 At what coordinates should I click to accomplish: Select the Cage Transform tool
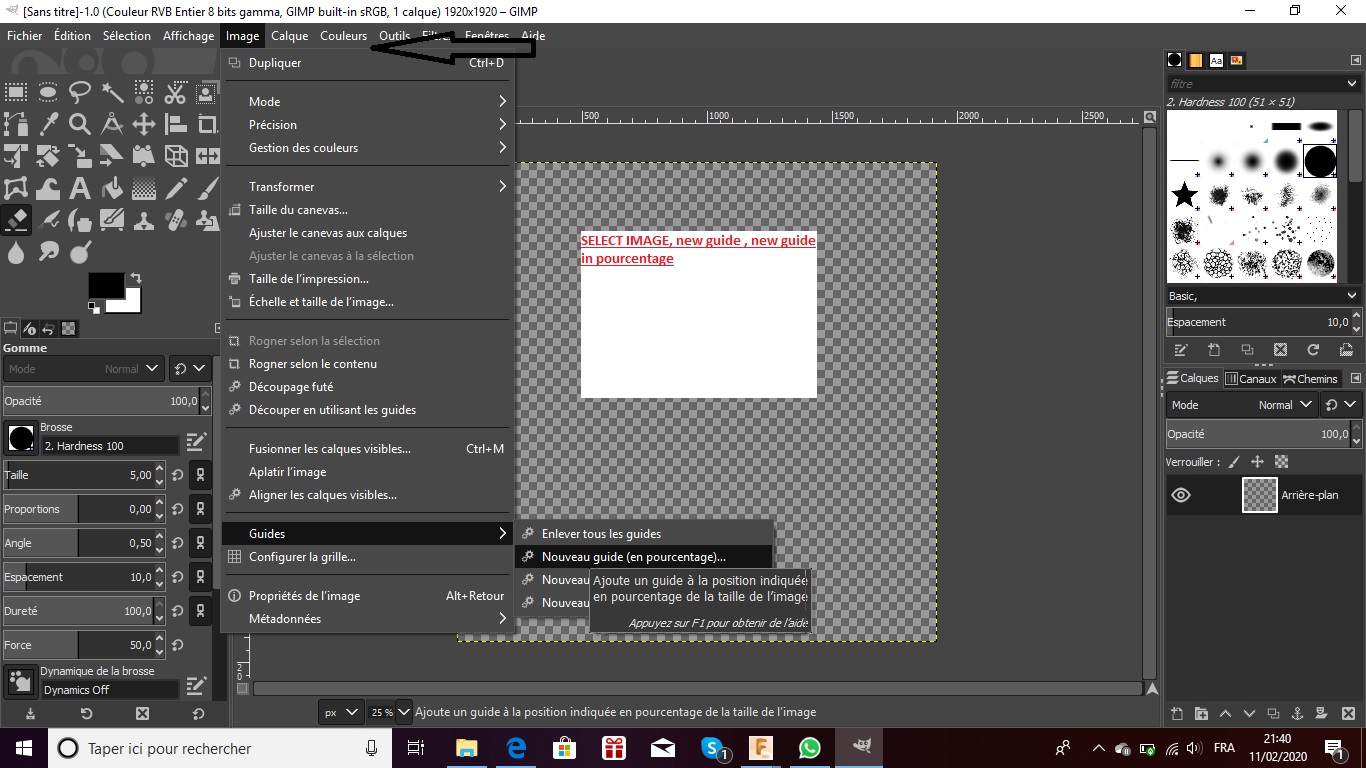pyautogui.click(x=16, y=188)
